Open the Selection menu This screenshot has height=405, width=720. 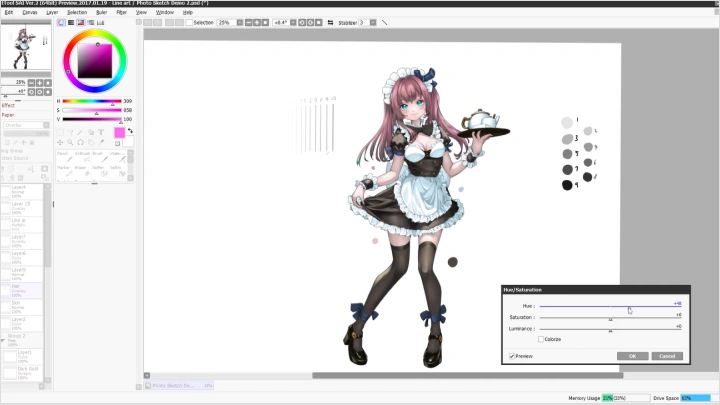point(77,12)
